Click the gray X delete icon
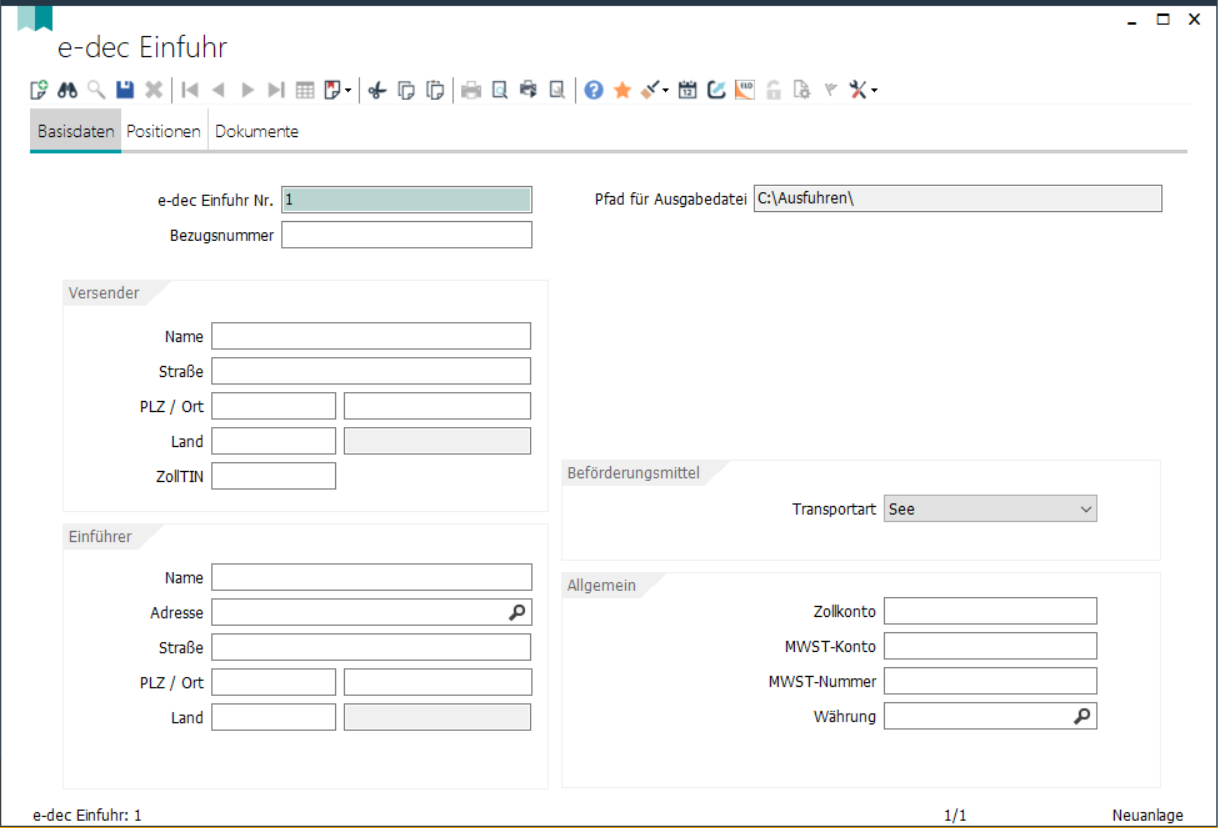The width and height of the screenshot is (1218, 828). [153, 90]
